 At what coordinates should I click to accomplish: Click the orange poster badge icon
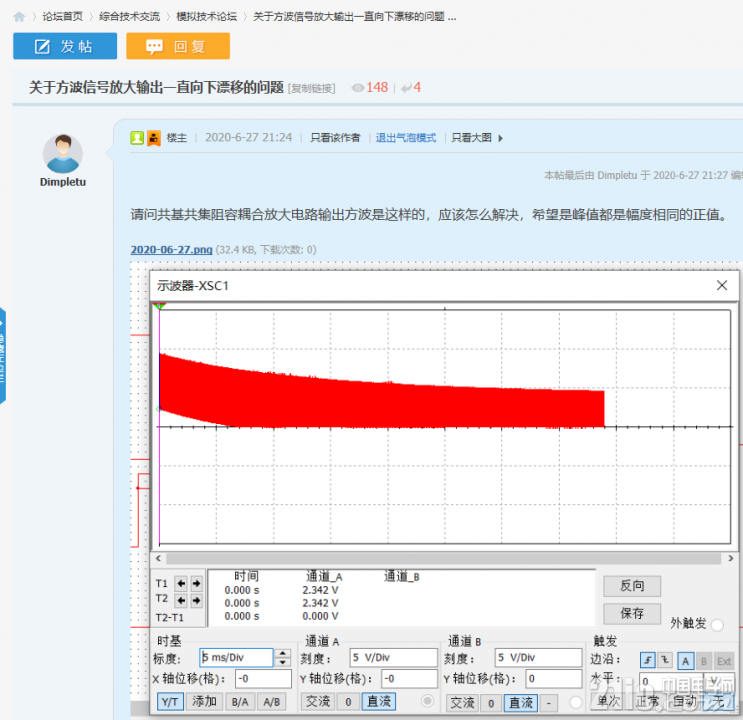coord(154,138)
